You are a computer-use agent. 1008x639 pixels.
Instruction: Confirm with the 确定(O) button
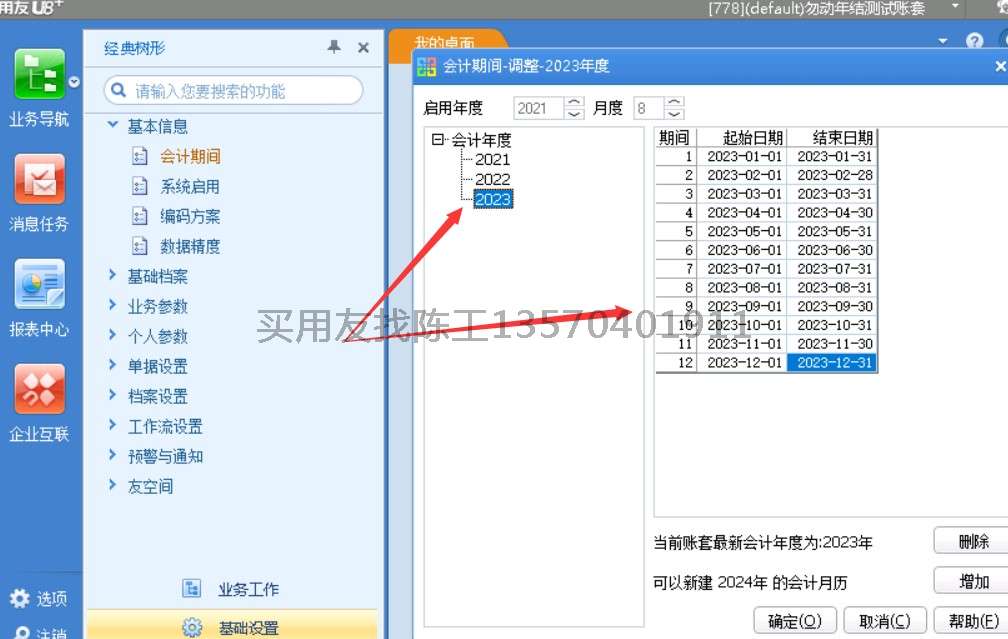(795, 621)
